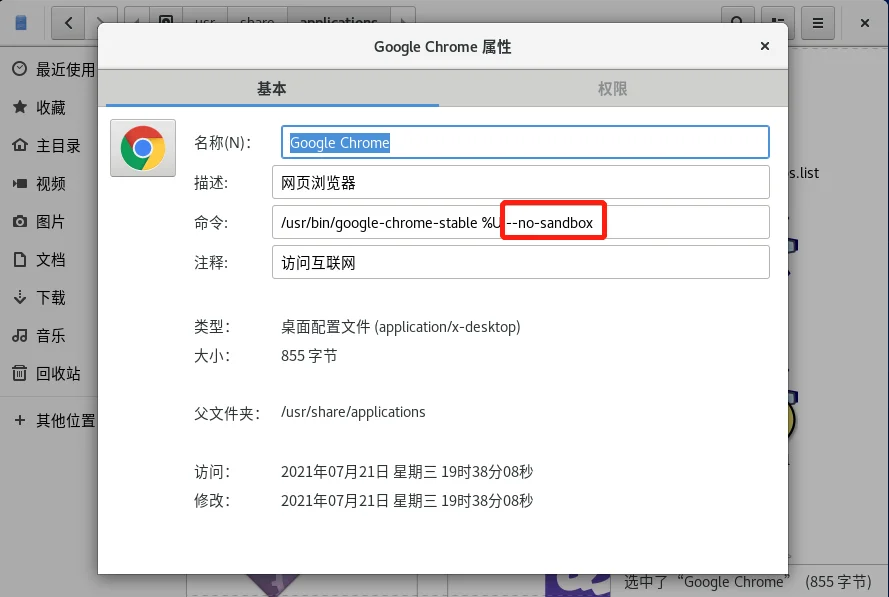Click the 访问 timestamp 2021年07月21日 value
The image size is (889, 597).
pos(407,472)
